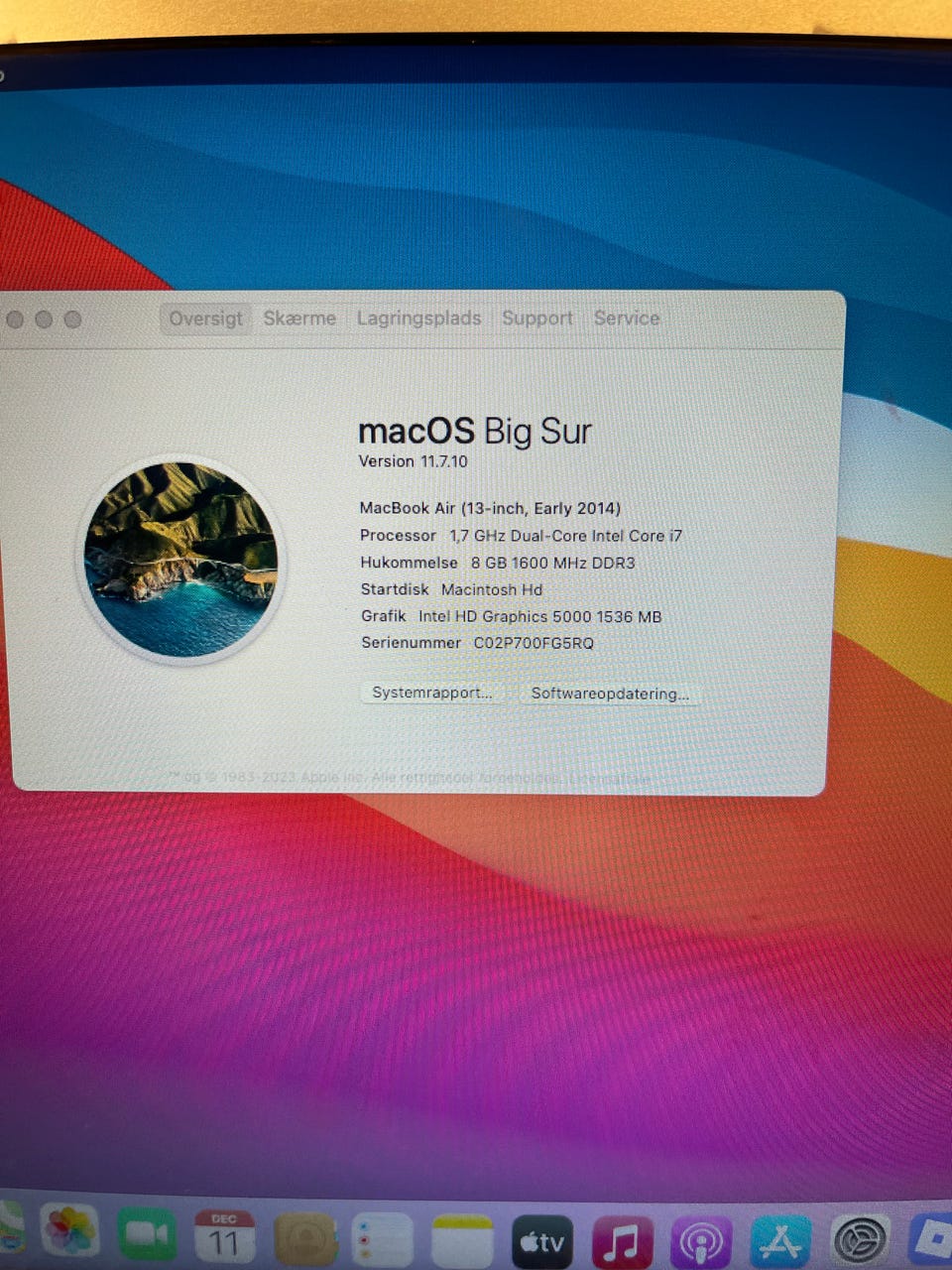Click the 1,7 GHz Dual-Core Intel Core i7 text

(566, 536)
